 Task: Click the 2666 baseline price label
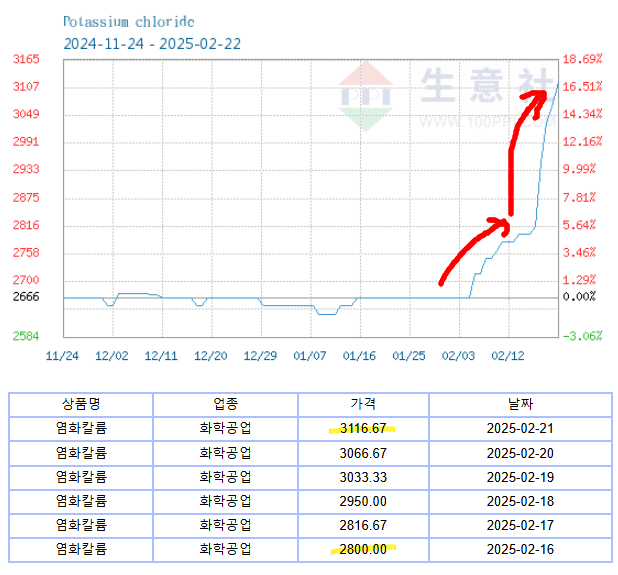point(26,296)
